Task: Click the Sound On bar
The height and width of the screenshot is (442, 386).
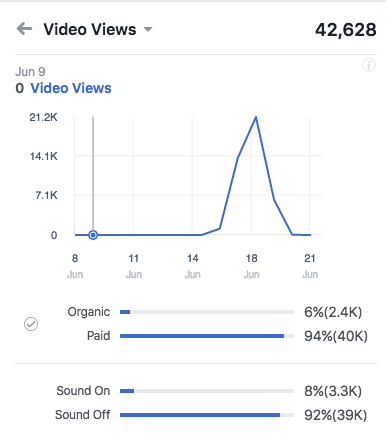Action: (207, 391)
